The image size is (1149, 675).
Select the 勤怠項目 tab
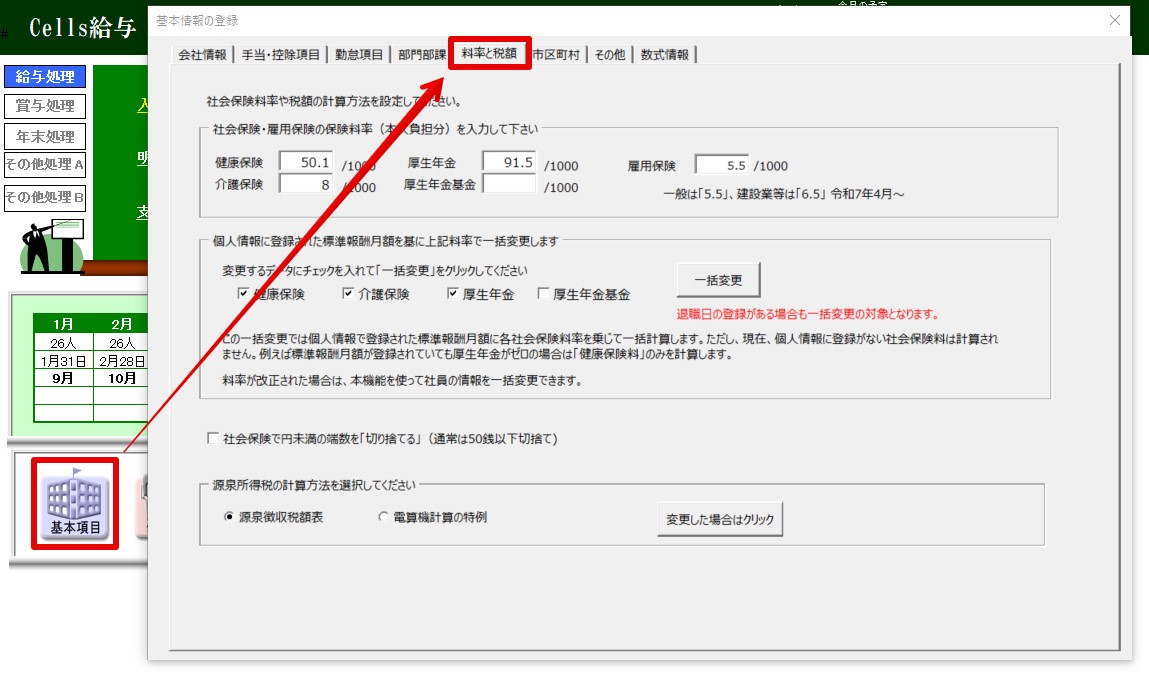(x=359, y=55)
